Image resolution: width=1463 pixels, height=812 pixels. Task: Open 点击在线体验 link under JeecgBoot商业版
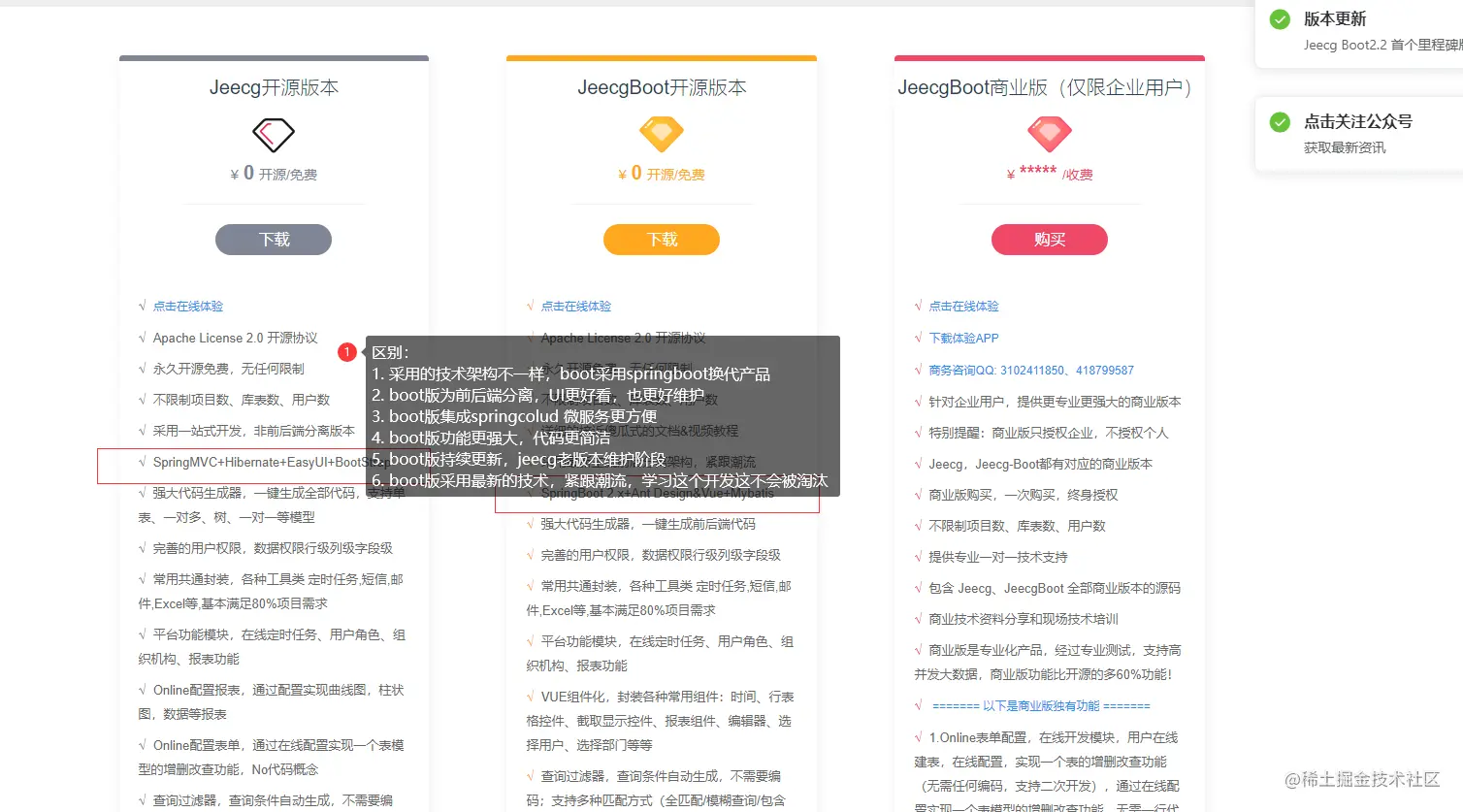tap(964, 307)
